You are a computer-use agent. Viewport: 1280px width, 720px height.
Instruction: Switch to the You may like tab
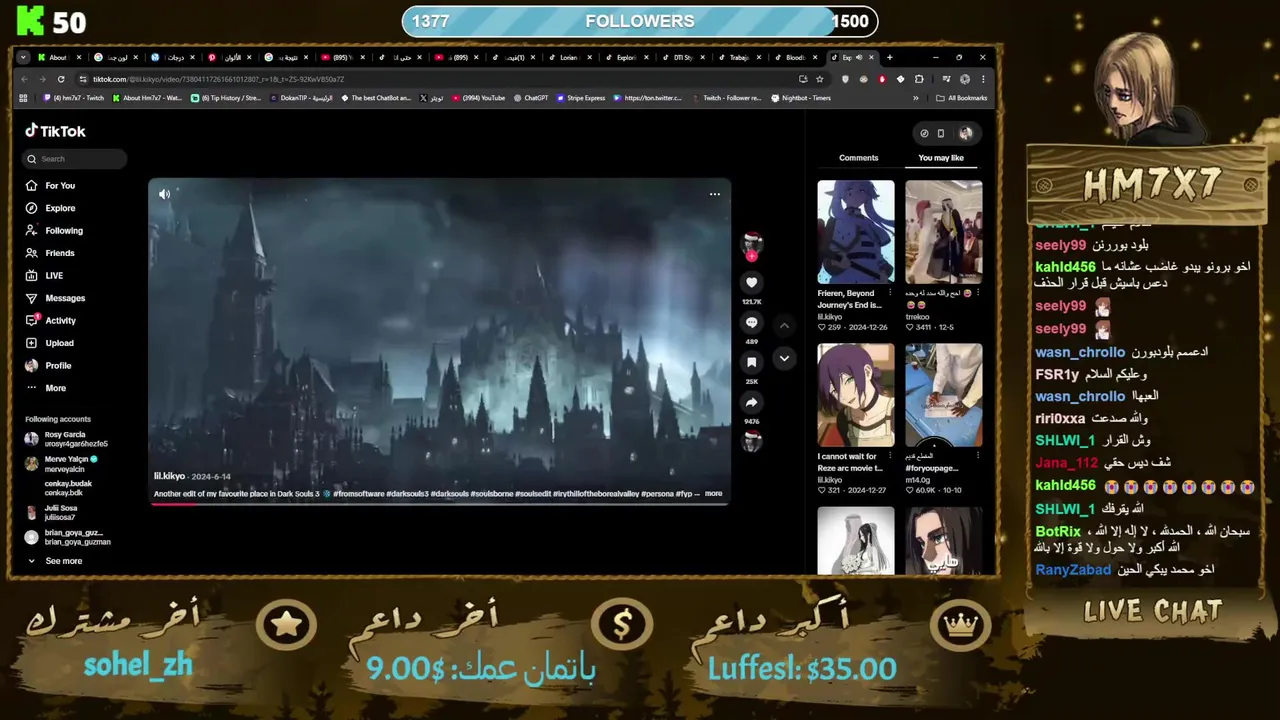[941, 158]
